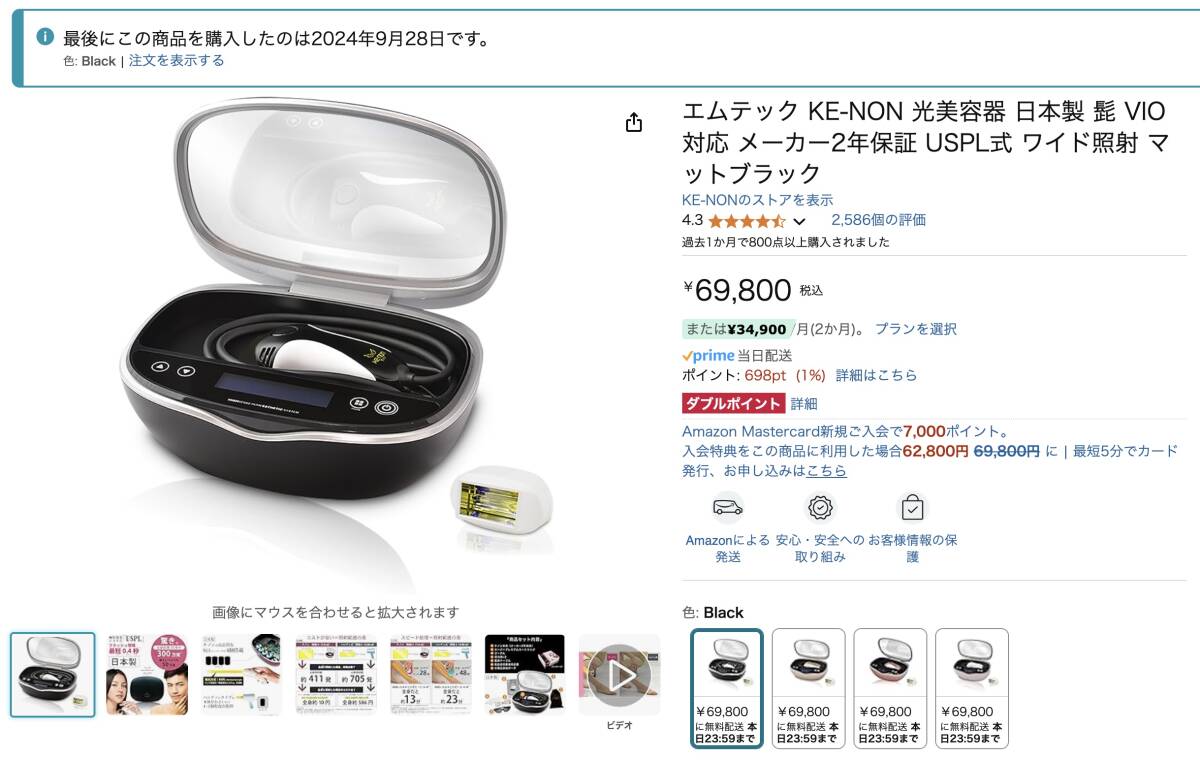Image resolution: width=1200 pixels, height=760 pixels.
Task: Open the 2,586個の評価 reviews link
Action: point(878,220)
